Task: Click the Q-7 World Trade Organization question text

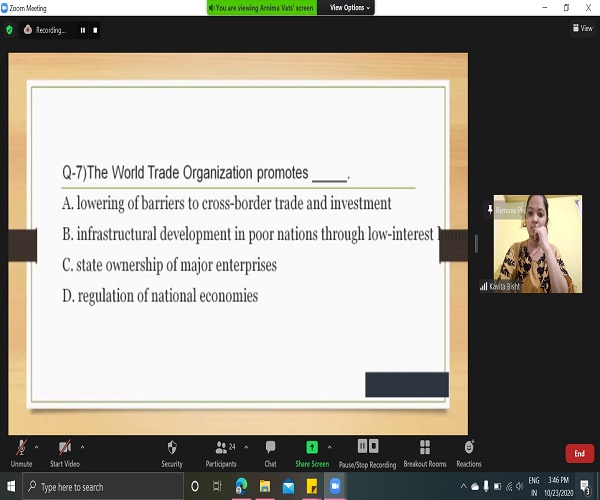Action: coord(206,173)
